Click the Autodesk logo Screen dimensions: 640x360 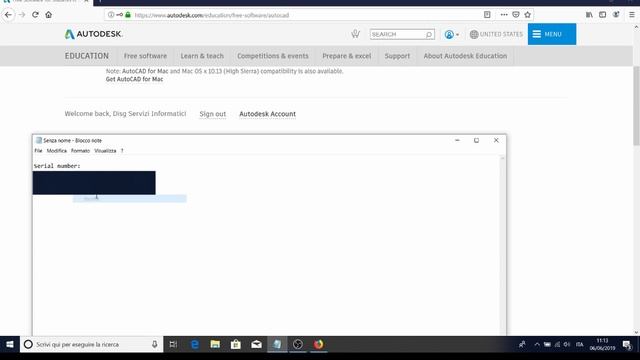point(93,34)
